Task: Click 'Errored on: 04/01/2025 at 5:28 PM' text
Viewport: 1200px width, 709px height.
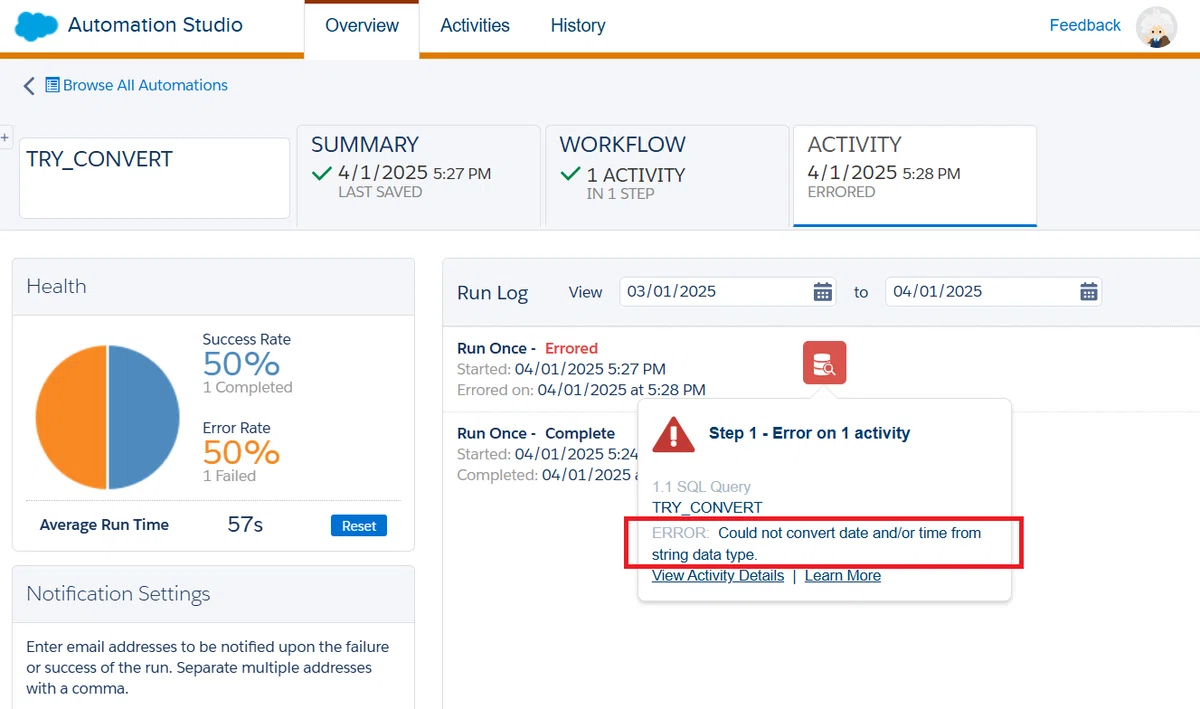Action: (x=581, y=390)
